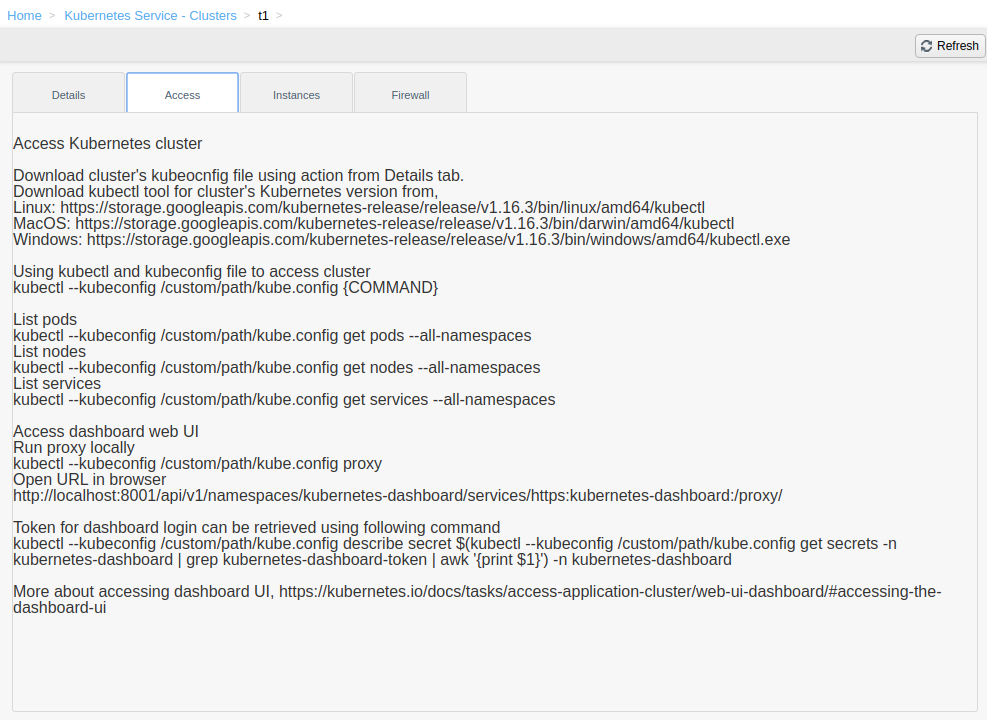Screen dimensions: 987x720
Task: Navigate to Home via breadcrumb
Action: pyautogui.click(x=24, y=15)
